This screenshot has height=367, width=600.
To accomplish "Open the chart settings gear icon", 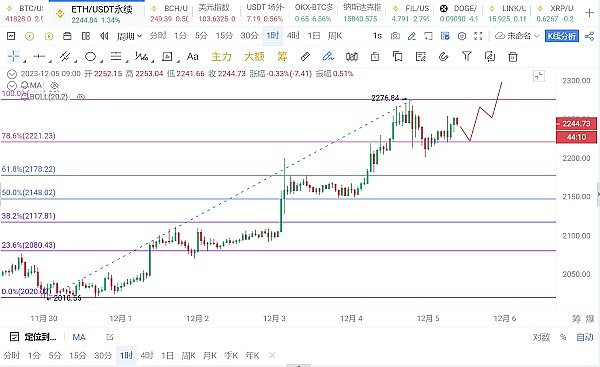I will coord(462,36).
